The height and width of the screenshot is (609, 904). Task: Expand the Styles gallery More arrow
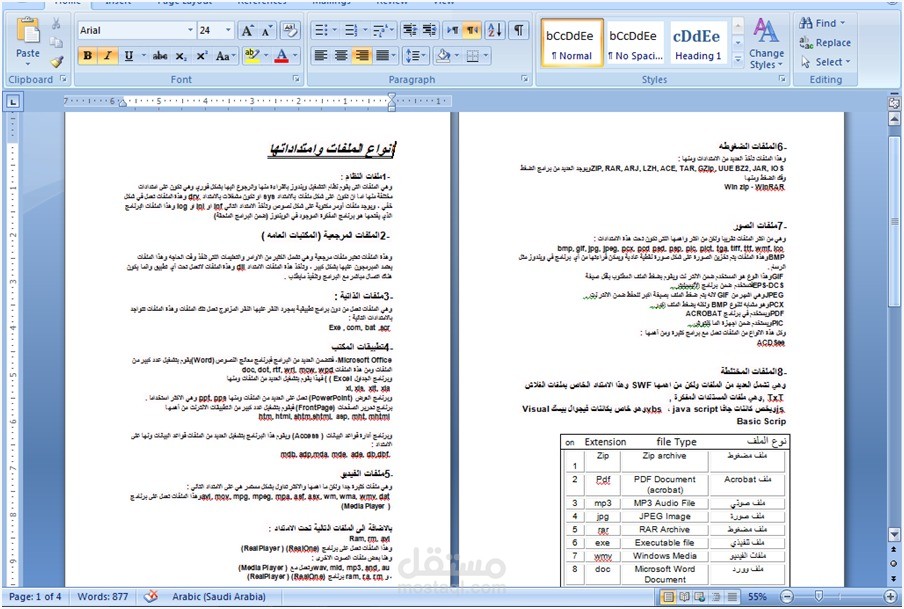737,58
